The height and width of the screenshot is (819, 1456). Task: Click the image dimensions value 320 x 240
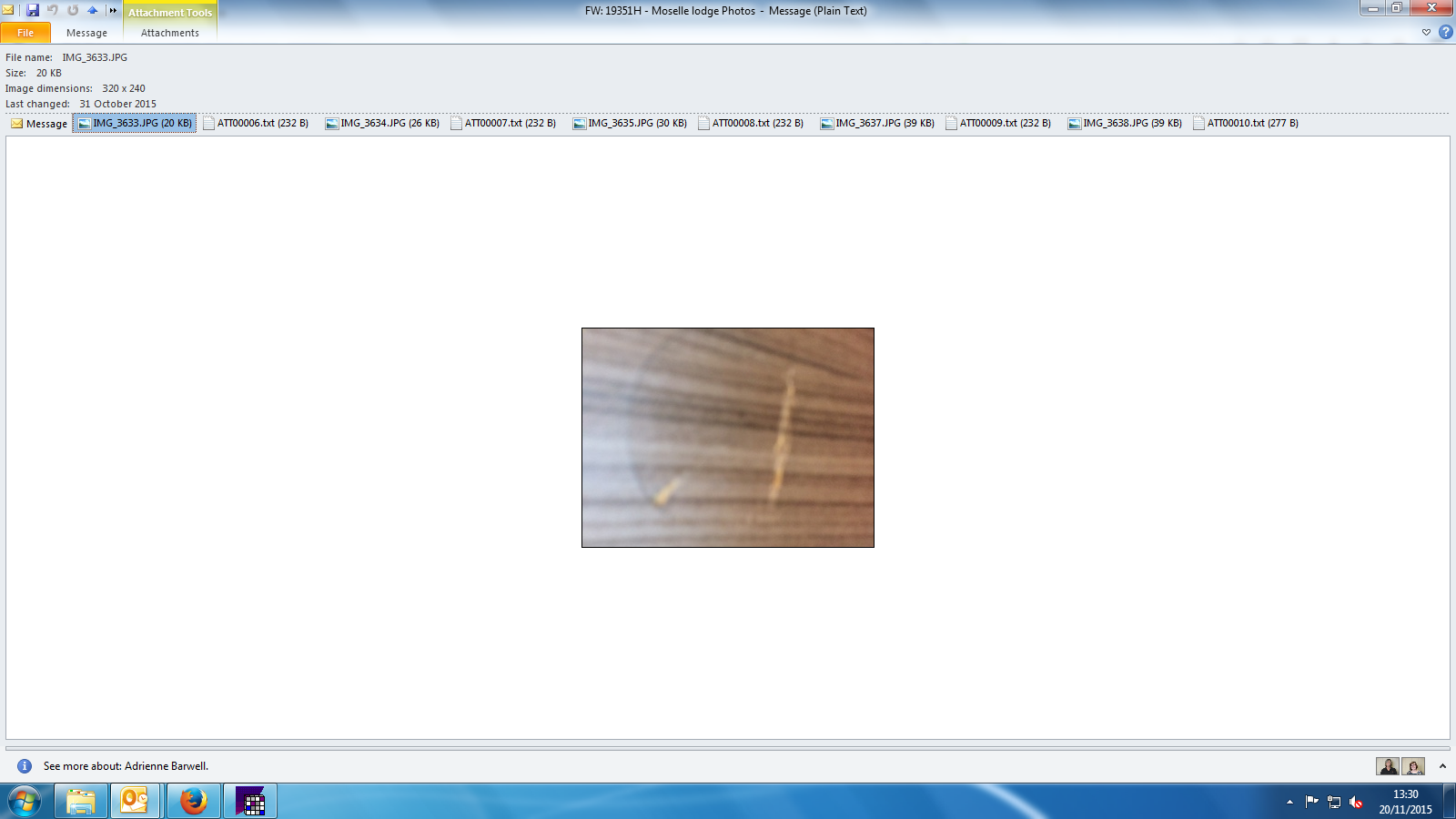pos(124,88)
